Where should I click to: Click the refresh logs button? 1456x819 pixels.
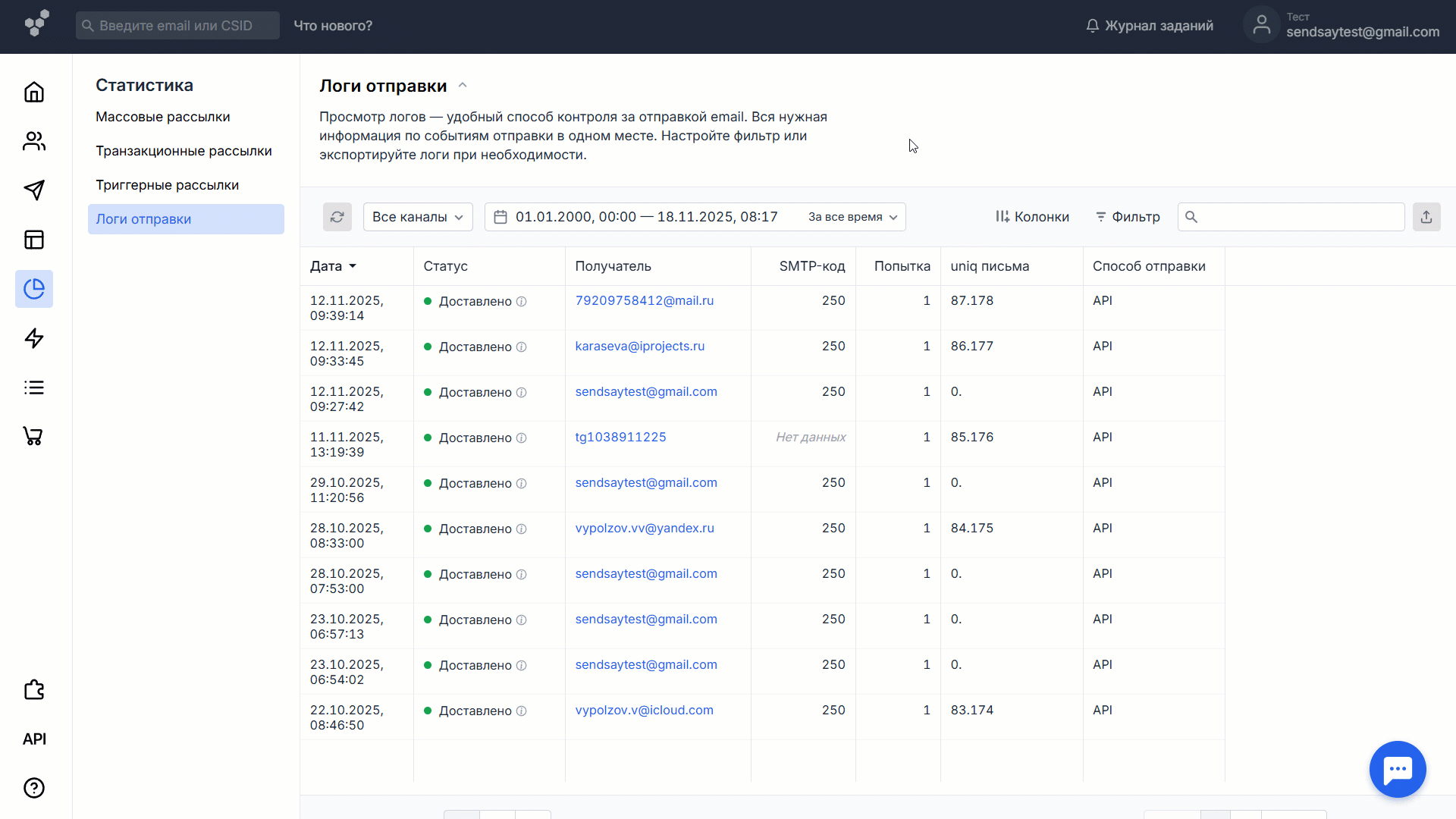pos(337,217)
